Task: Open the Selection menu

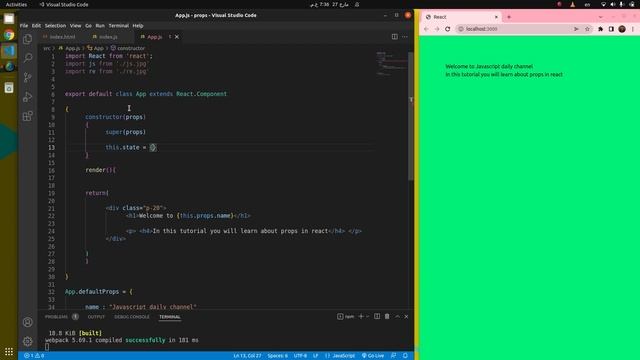Action: coord(55,25)
